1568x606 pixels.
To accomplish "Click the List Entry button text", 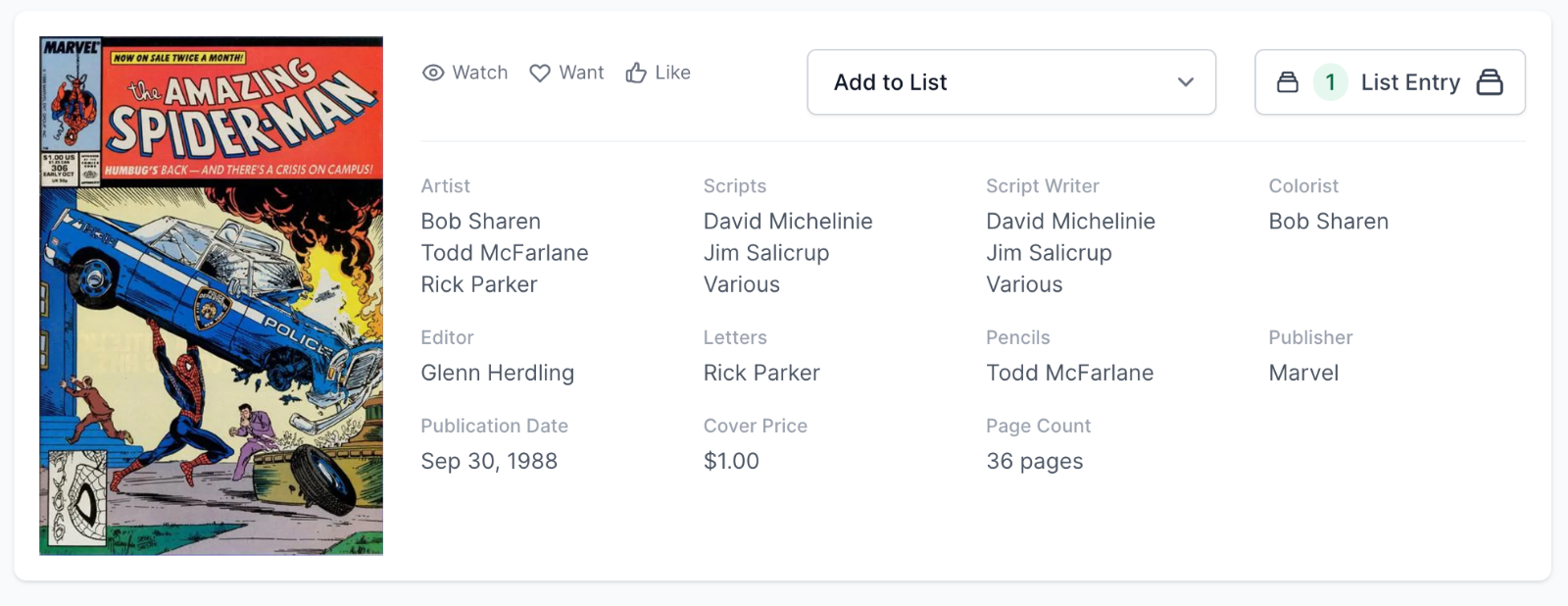I will [x=1410, y=82].
